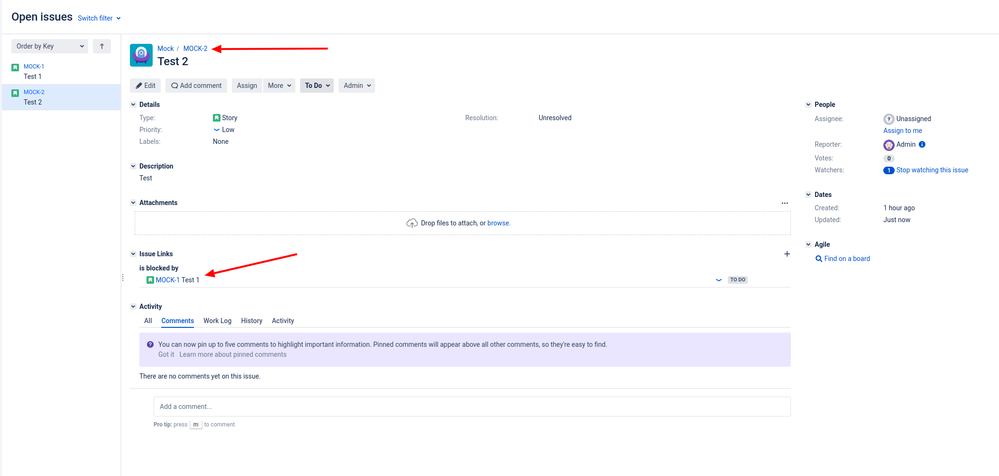Open the attachments three-dot options menu
The image size is (999, 476).
pos(785,203)
